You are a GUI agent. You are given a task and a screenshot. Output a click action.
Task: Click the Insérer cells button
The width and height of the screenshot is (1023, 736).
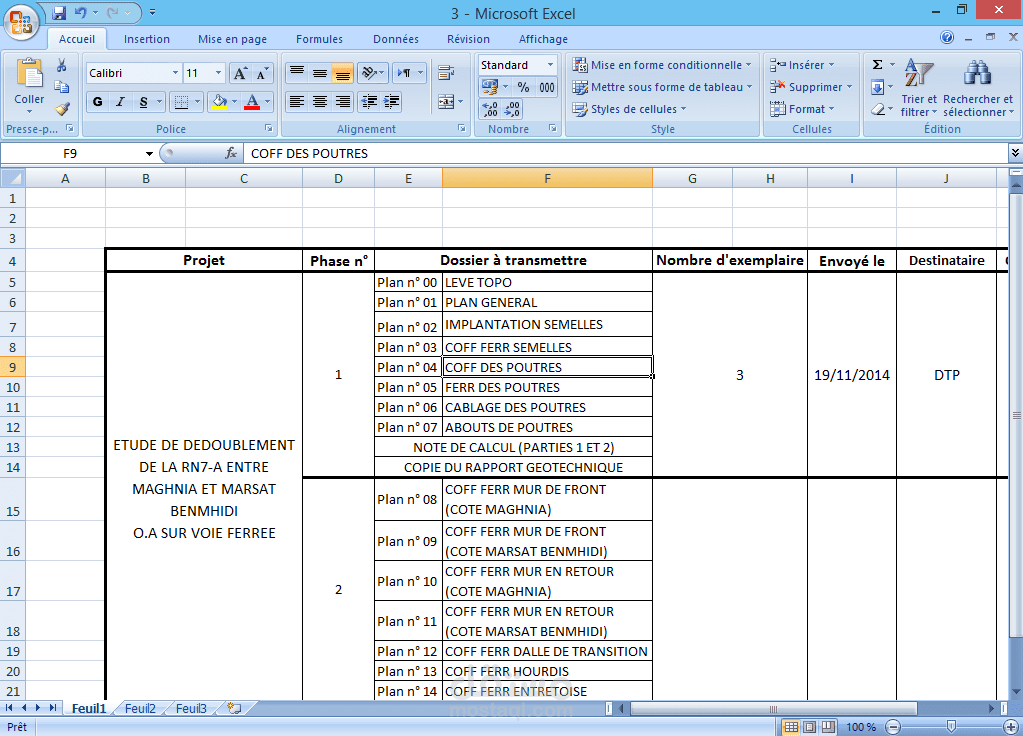click(801, 65)
